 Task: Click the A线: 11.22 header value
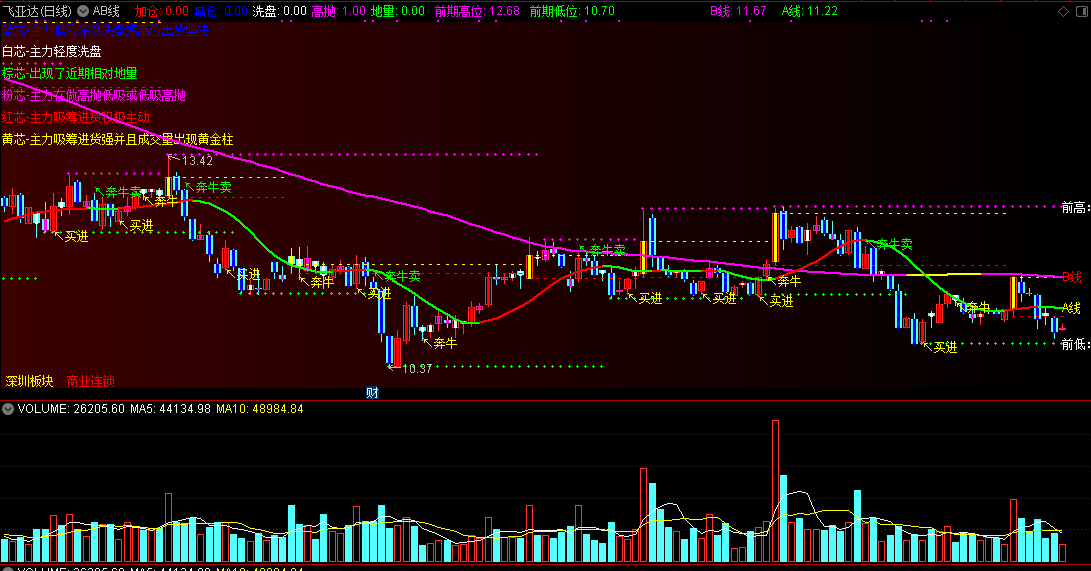[810, 11]
